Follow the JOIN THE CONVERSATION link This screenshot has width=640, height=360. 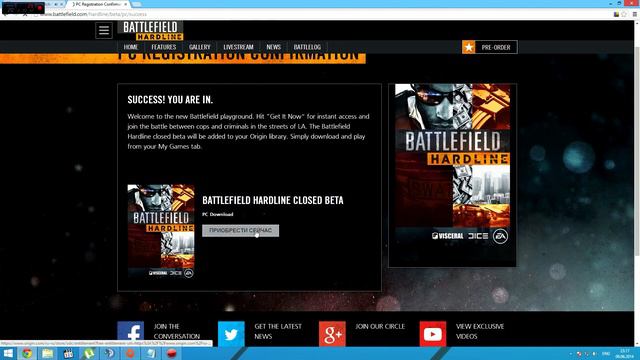click(x=177, y=331)
